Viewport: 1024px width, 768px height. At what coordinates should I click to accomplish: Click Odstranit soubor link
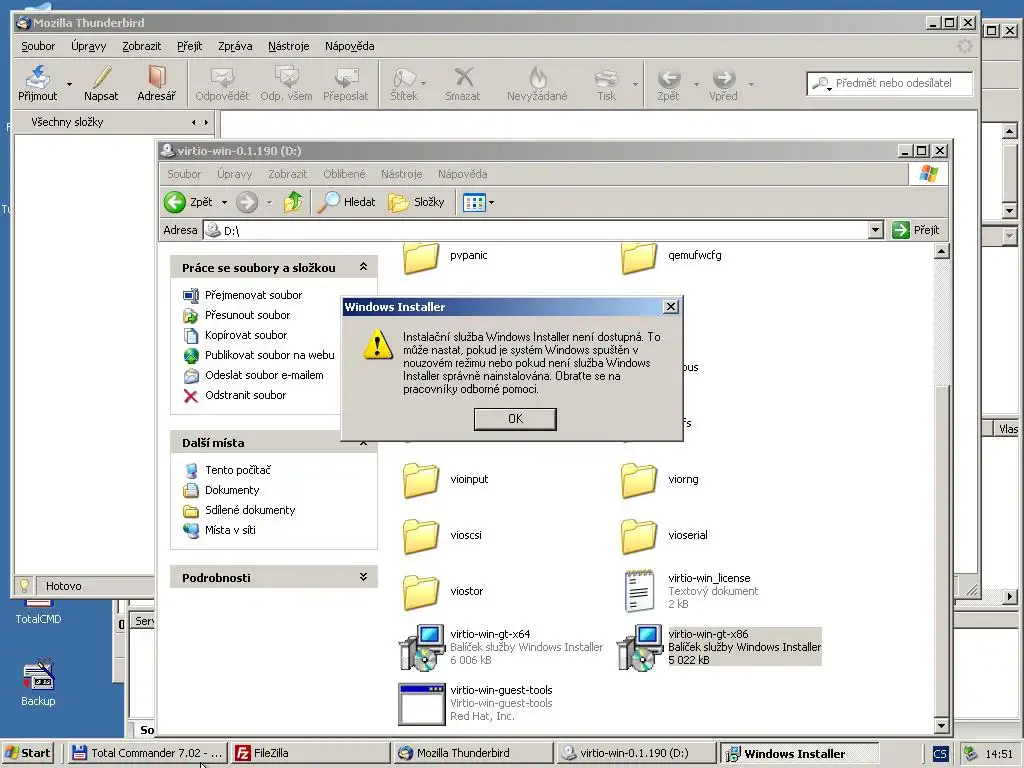(x=246, y=395)
